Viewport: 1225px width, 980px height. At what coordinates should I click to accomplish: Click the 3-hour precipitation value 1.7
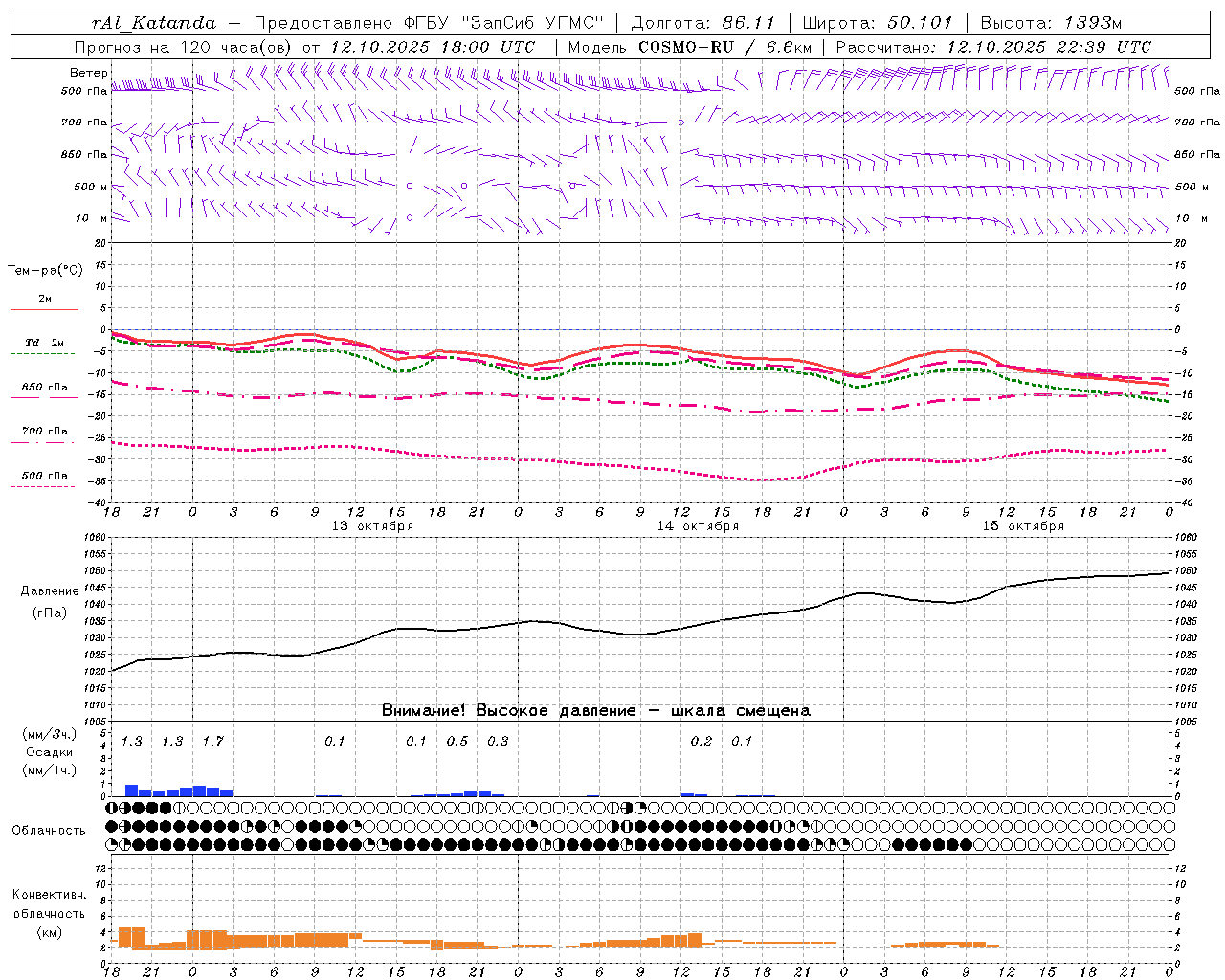click(x=212, y=741)
